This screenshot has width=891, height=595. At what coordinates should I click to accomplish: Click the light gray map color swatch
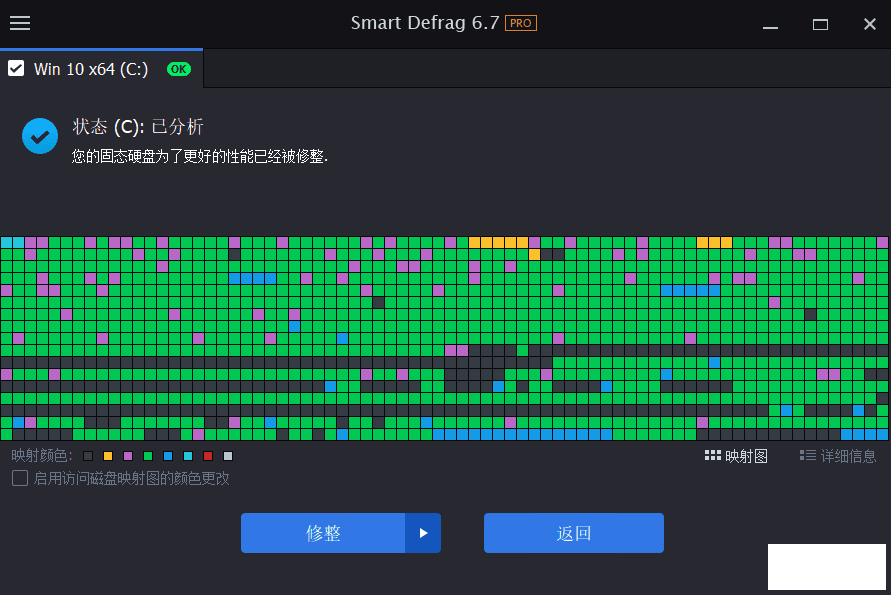228,456
